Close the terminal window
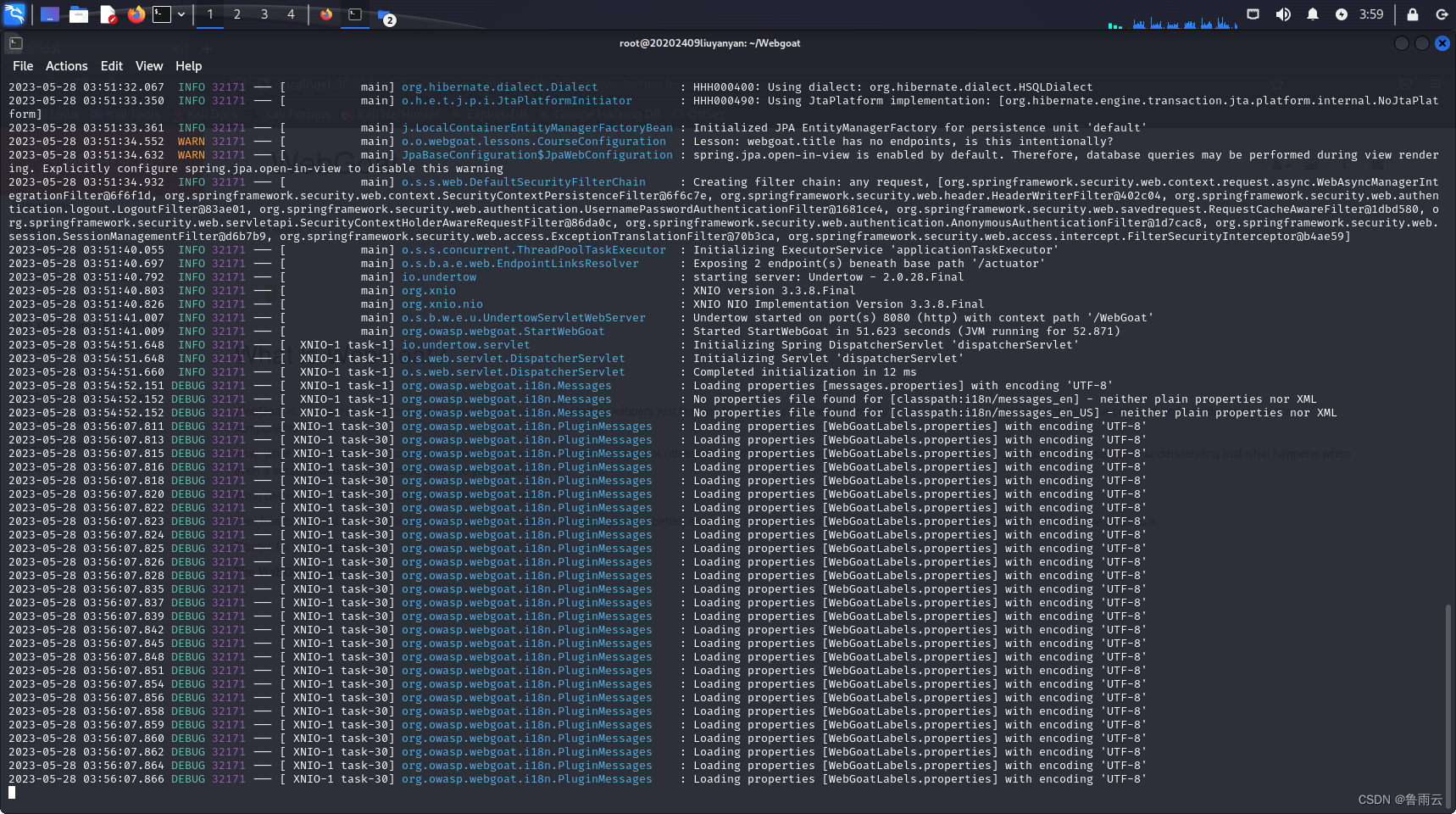This screenshot has width=1456, height=814. click(1442, 43)
